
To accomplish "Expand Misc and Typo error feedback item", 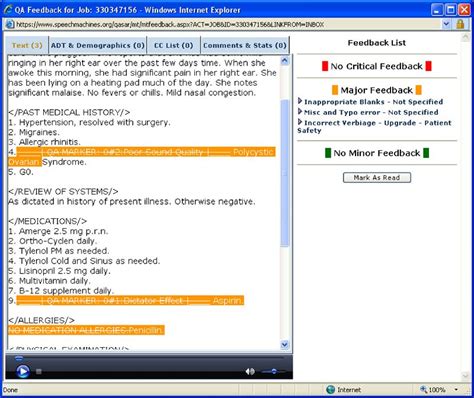I will 300,111.
